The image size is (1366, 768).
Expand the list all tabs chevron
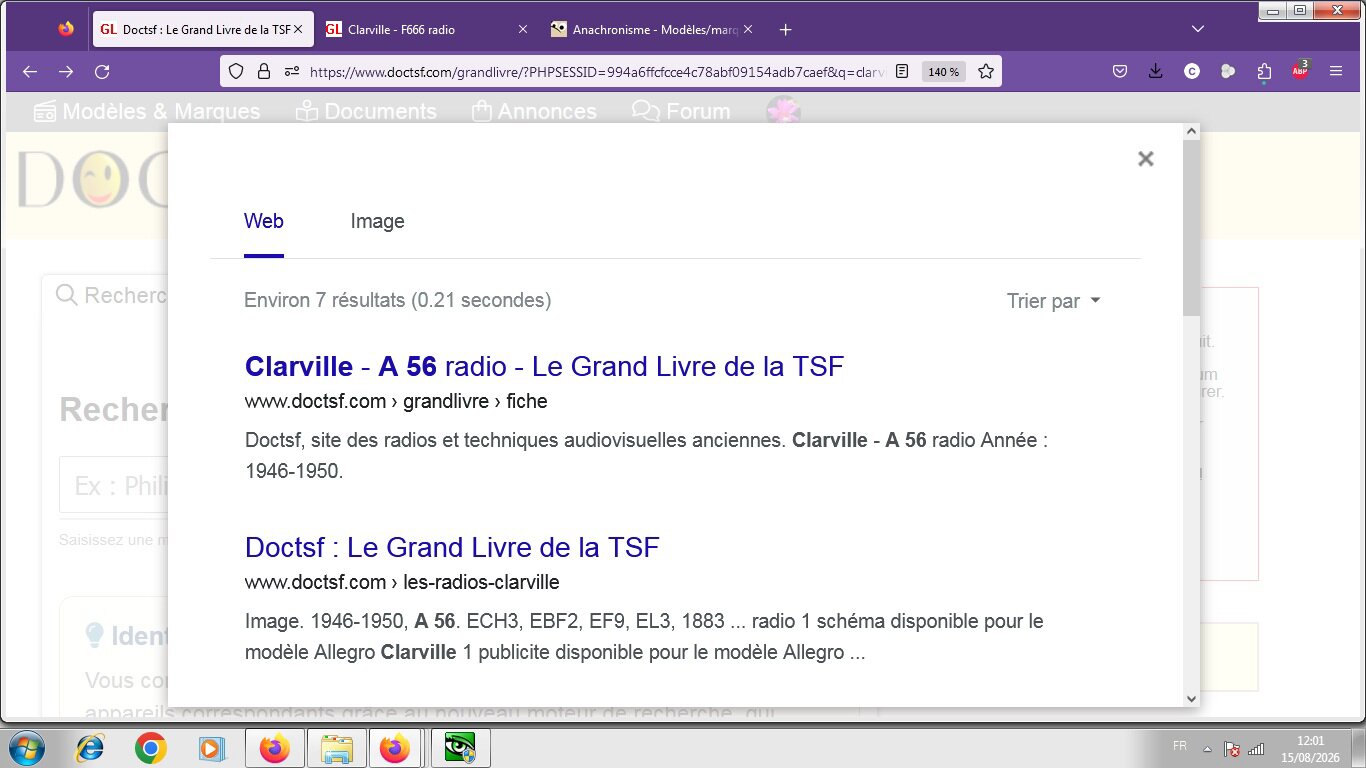point(1198,30)
